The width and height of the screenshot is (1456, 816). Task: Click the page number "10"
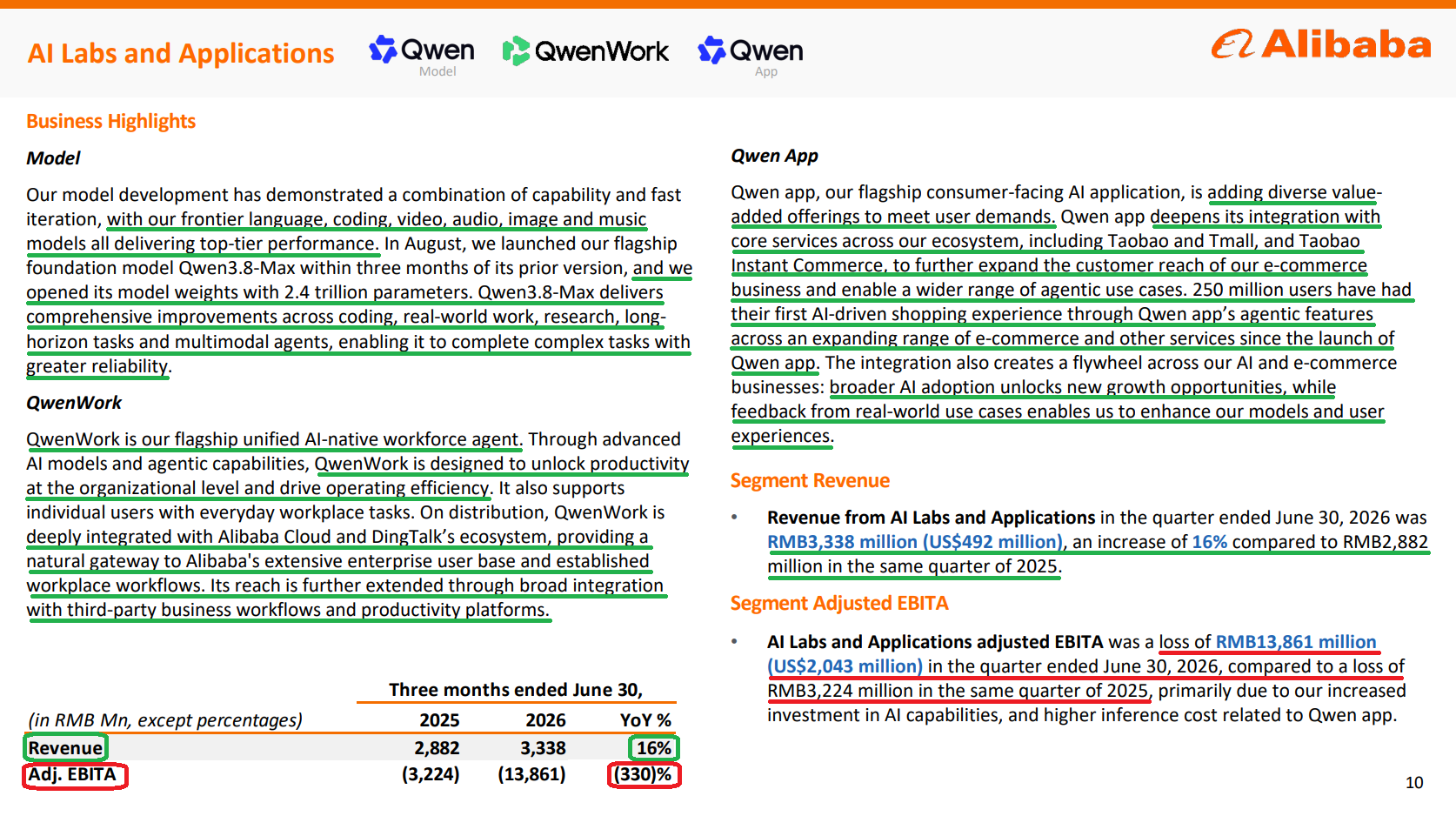[1414, 783]
